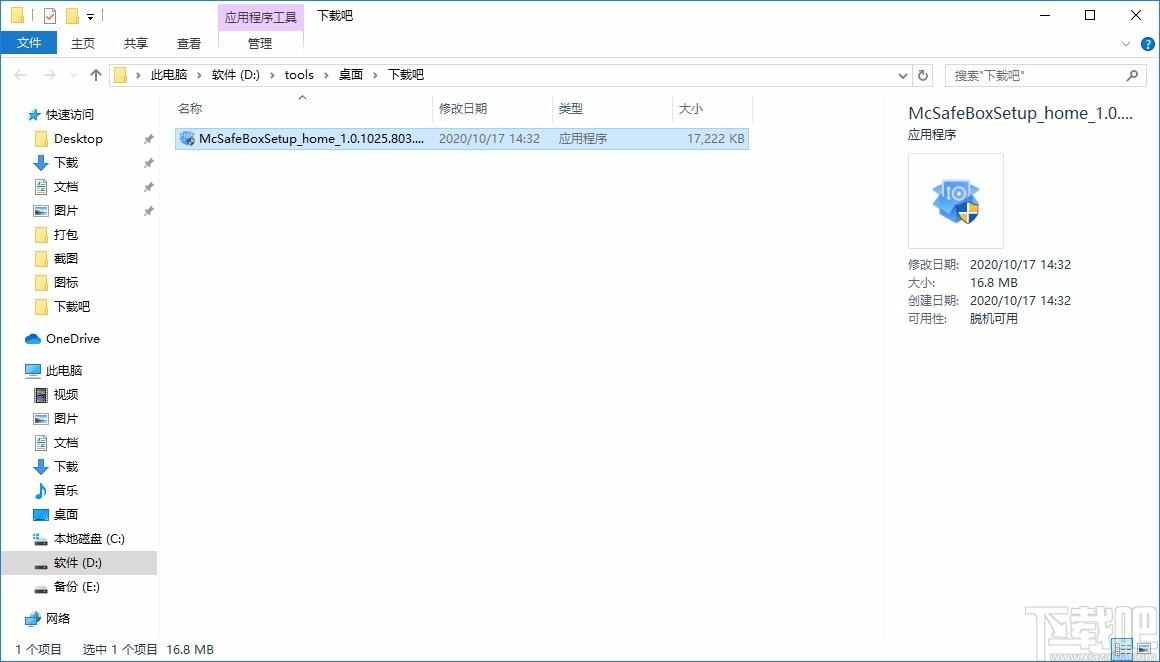
Task: Select the McSafeBoxSetup_home file
Action: 462,138
